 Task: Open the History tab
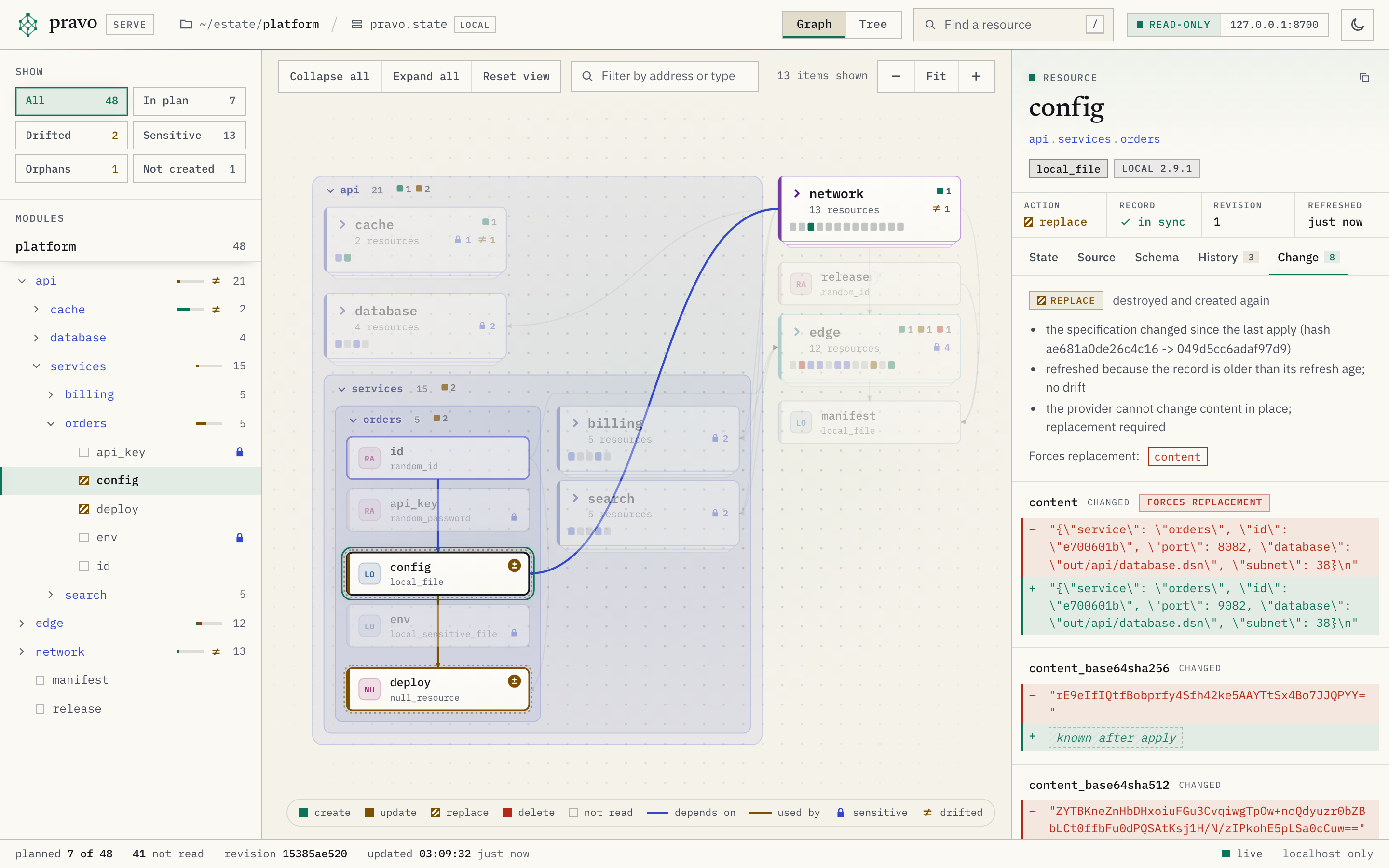click(1228, 257)
